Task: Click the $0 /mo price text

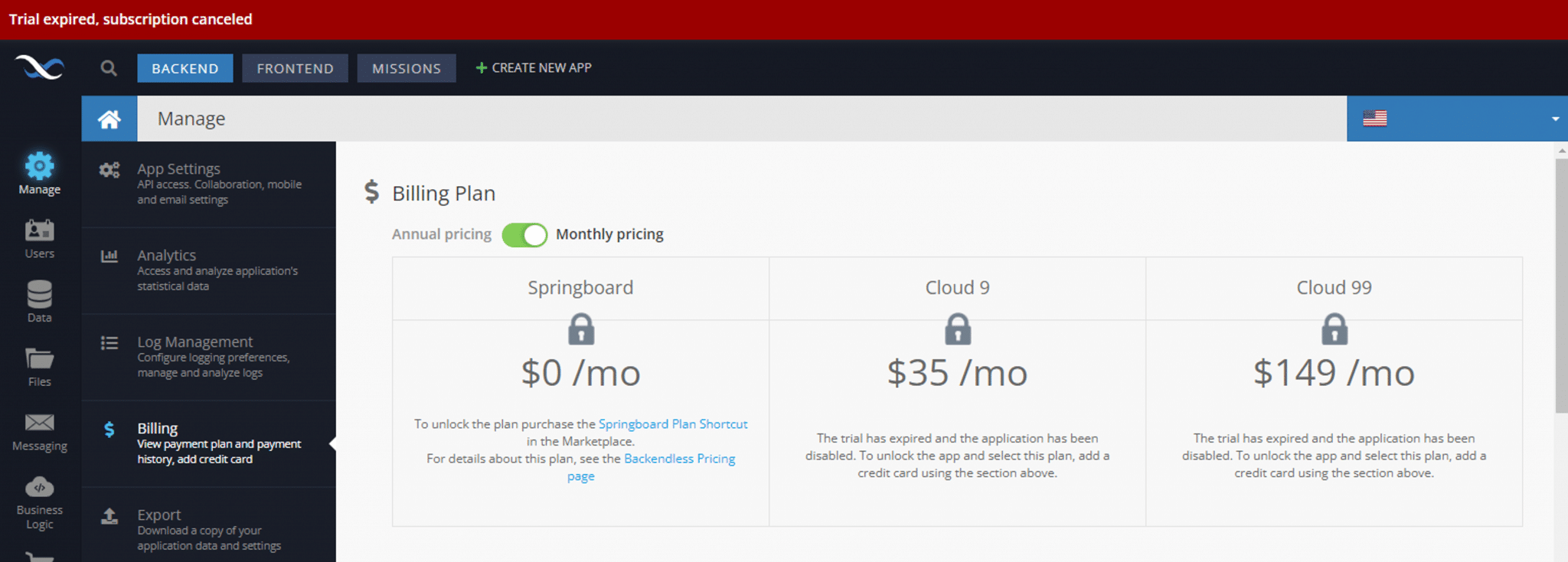Action: point(581,373)
